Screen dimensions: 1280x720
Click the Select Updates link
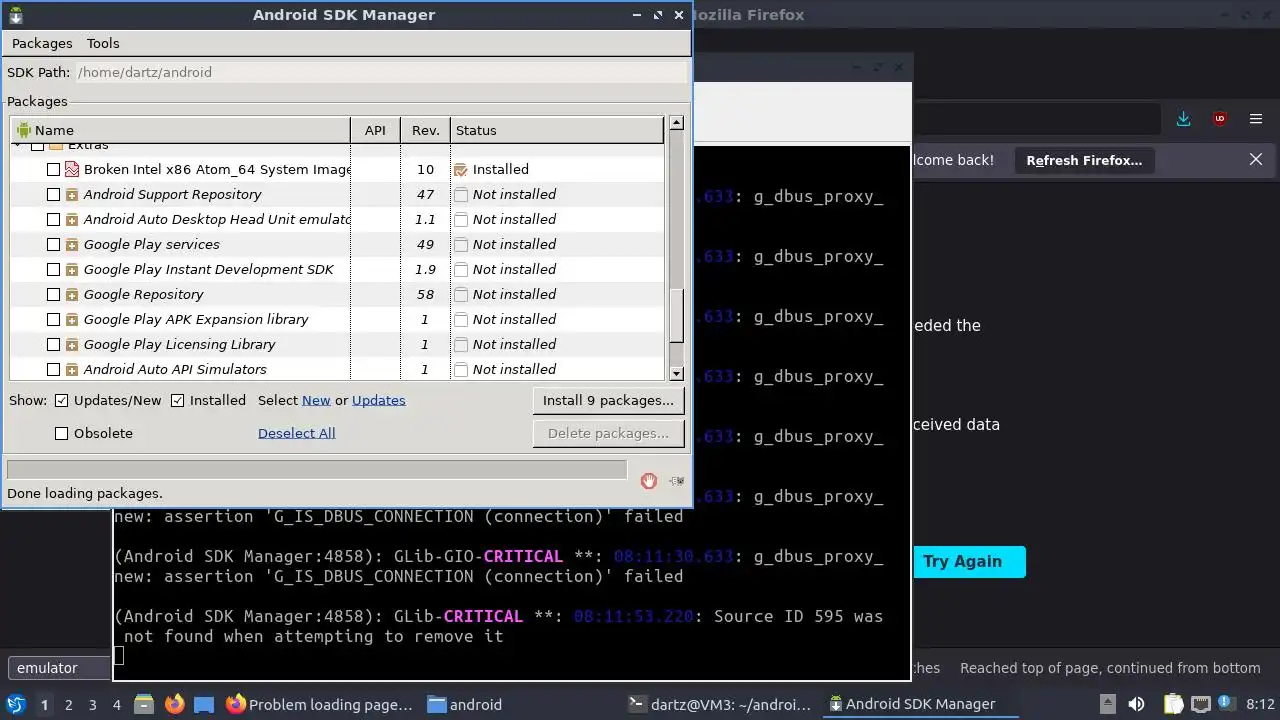pos(379,401)
